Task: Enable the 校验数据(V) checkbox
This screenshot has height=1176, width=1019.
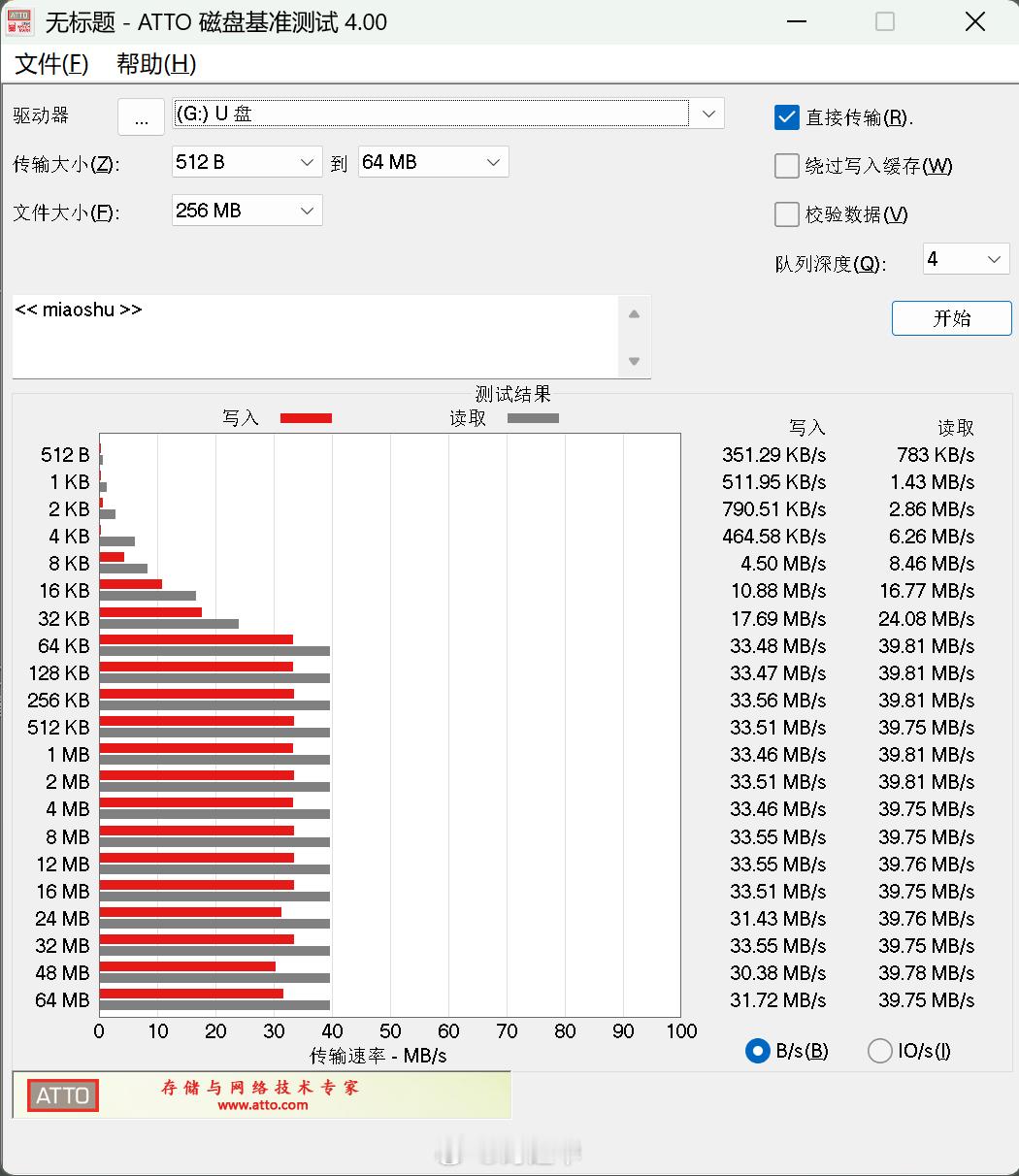Action: click(x=786, y=213)
